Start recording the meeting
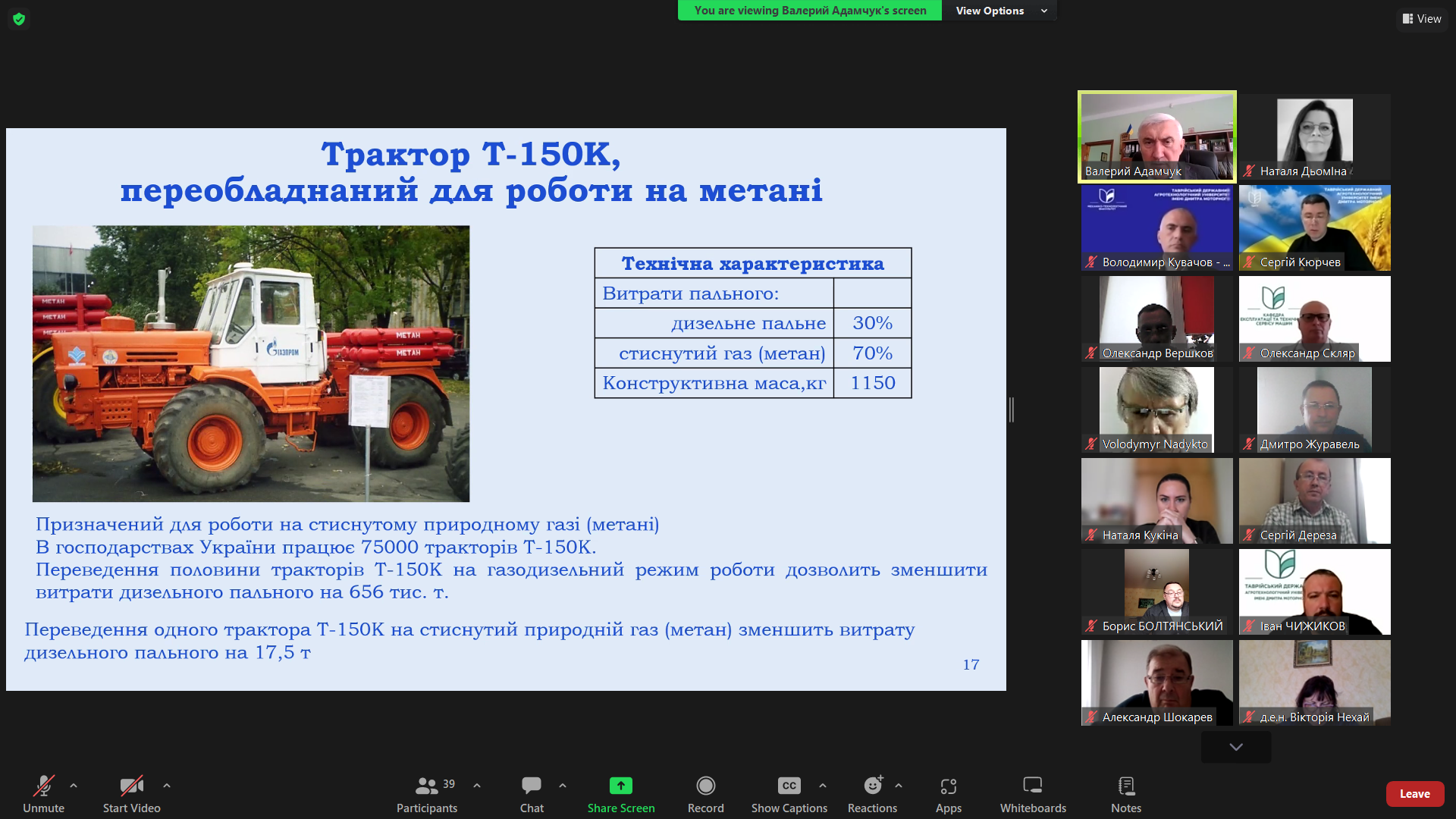The image size is (1456, 819). coord(705,793)
